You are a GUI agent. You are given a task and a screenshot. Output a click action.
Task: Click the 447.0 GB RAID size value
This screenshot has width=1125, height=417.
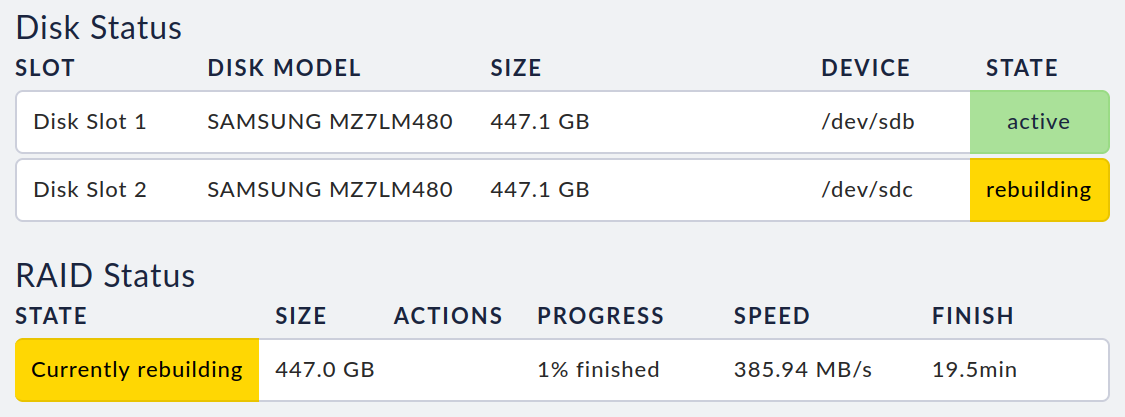coord(325,370)
